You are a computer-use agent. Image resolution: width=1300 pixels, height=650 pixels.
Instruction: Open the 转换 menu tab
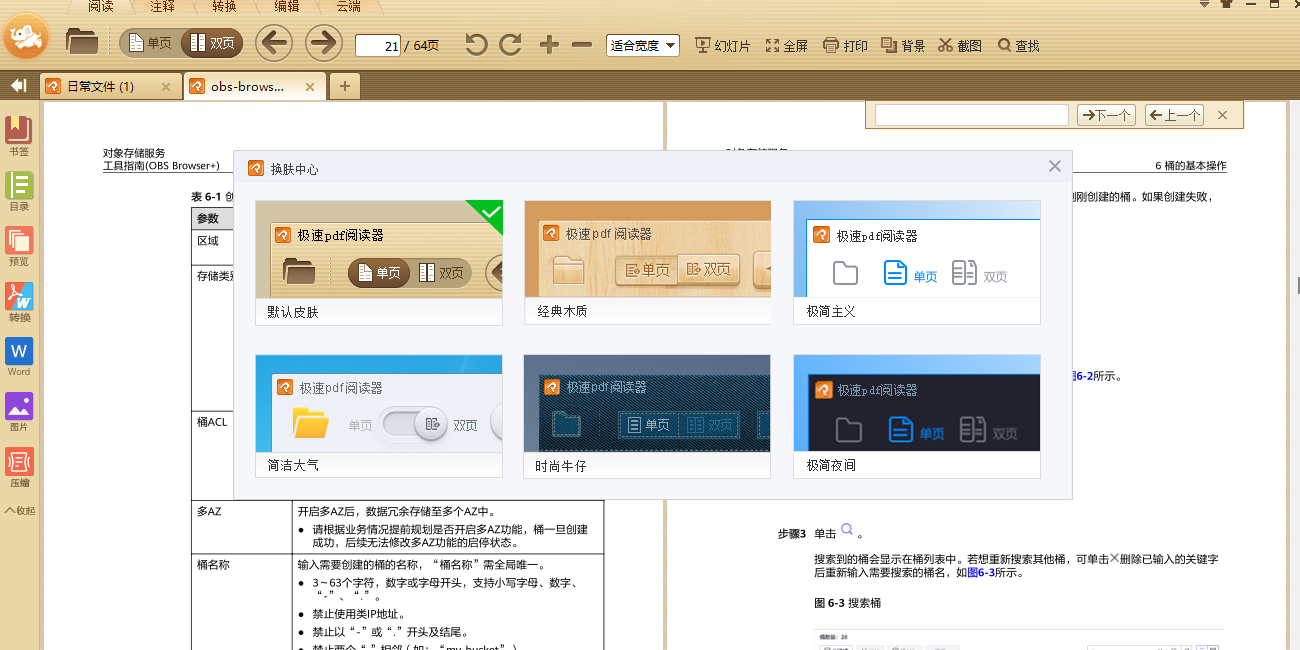click(x=224, y=6)
